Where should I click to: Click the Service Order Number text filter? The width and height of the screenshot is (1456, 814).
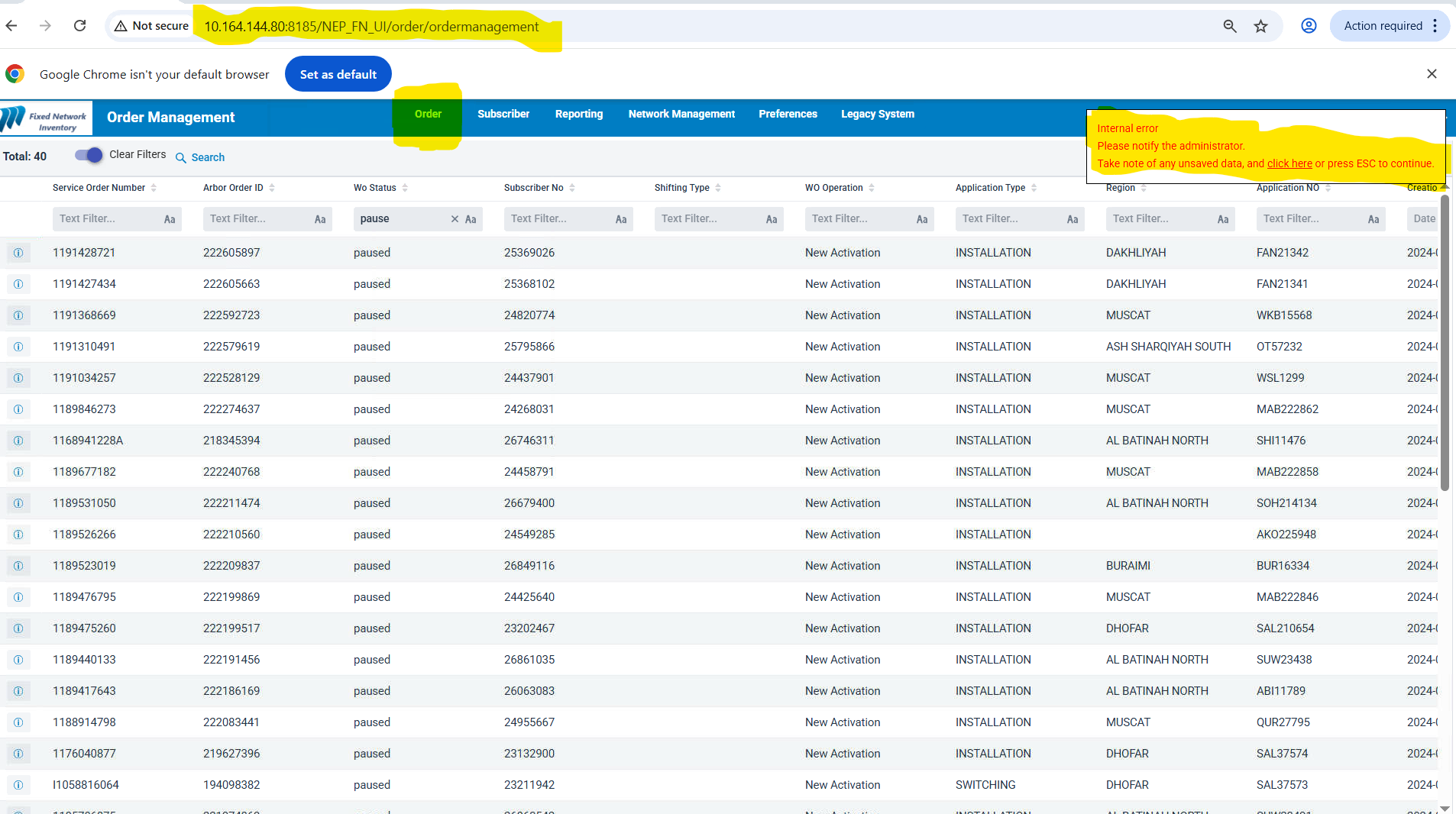click(x=107, y=219)
